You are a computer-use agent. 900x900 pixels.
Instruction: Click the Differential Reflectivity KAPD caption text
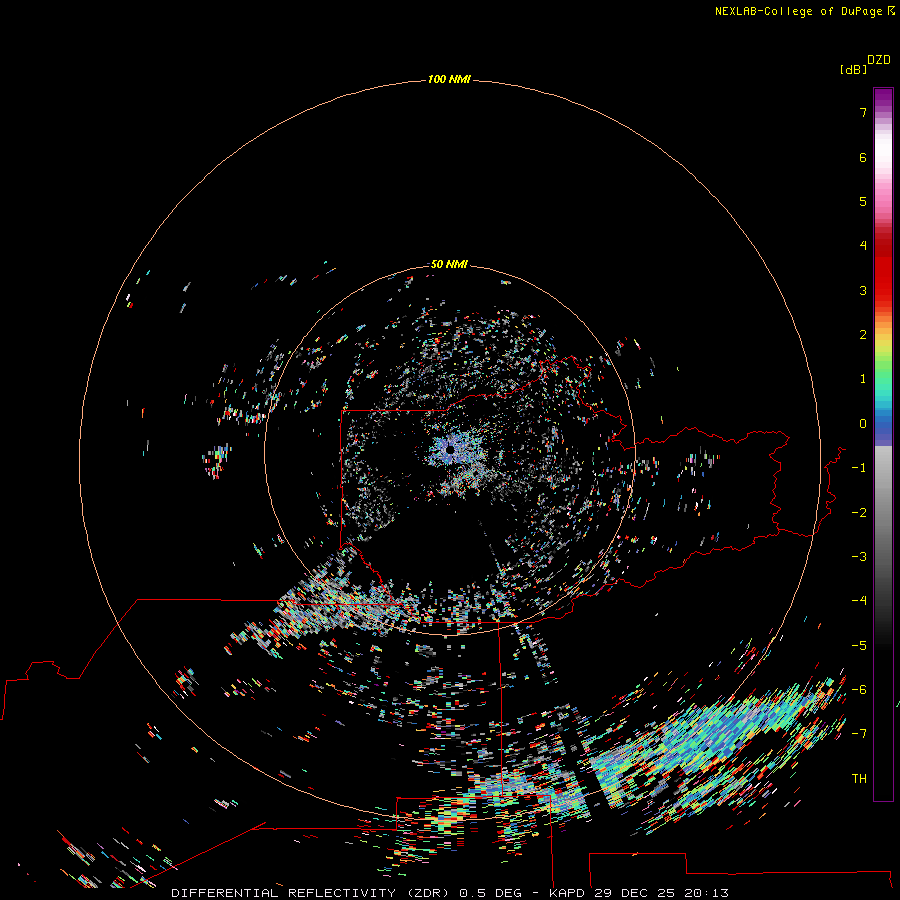tap(450, 893)
